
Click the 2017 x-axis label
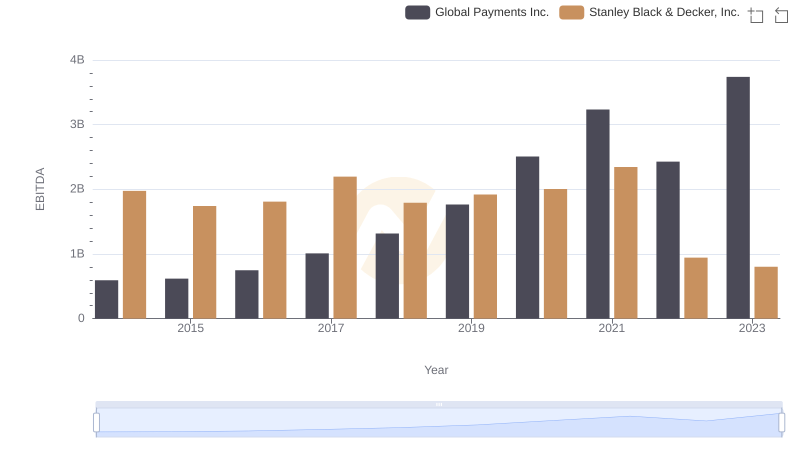331,328
